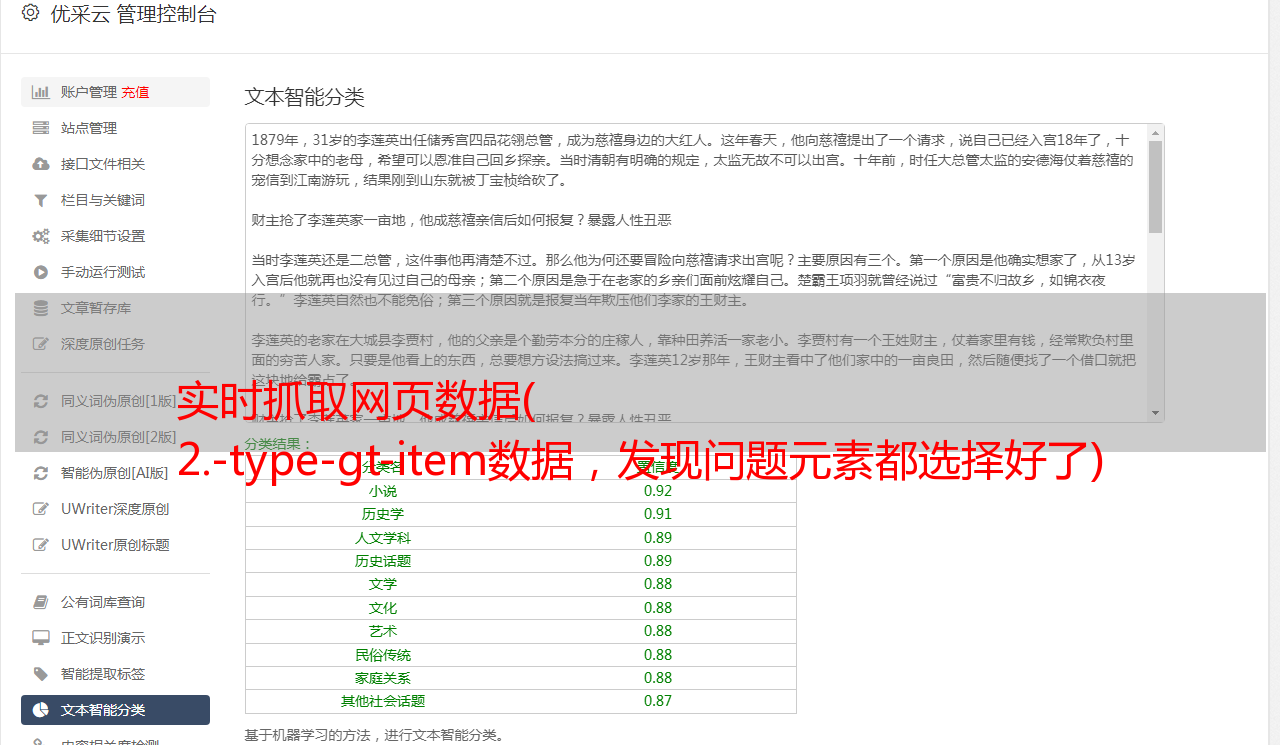Click the 0.91 confidence value
Viewport: 1280px width, 745px height.
coord(658,514)
